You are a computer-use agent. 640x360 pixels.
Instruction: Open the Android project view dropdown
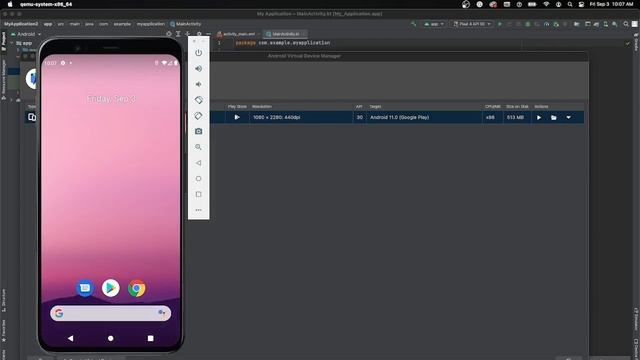pyautogui.click(x=26, y=34)
